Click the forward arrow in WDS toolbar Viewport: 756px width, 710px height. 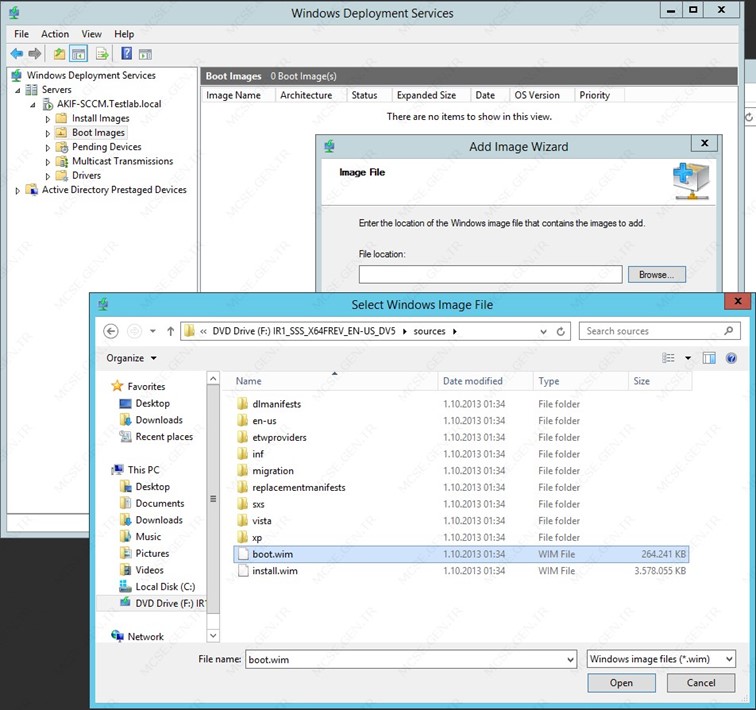(x=34, y=54)
